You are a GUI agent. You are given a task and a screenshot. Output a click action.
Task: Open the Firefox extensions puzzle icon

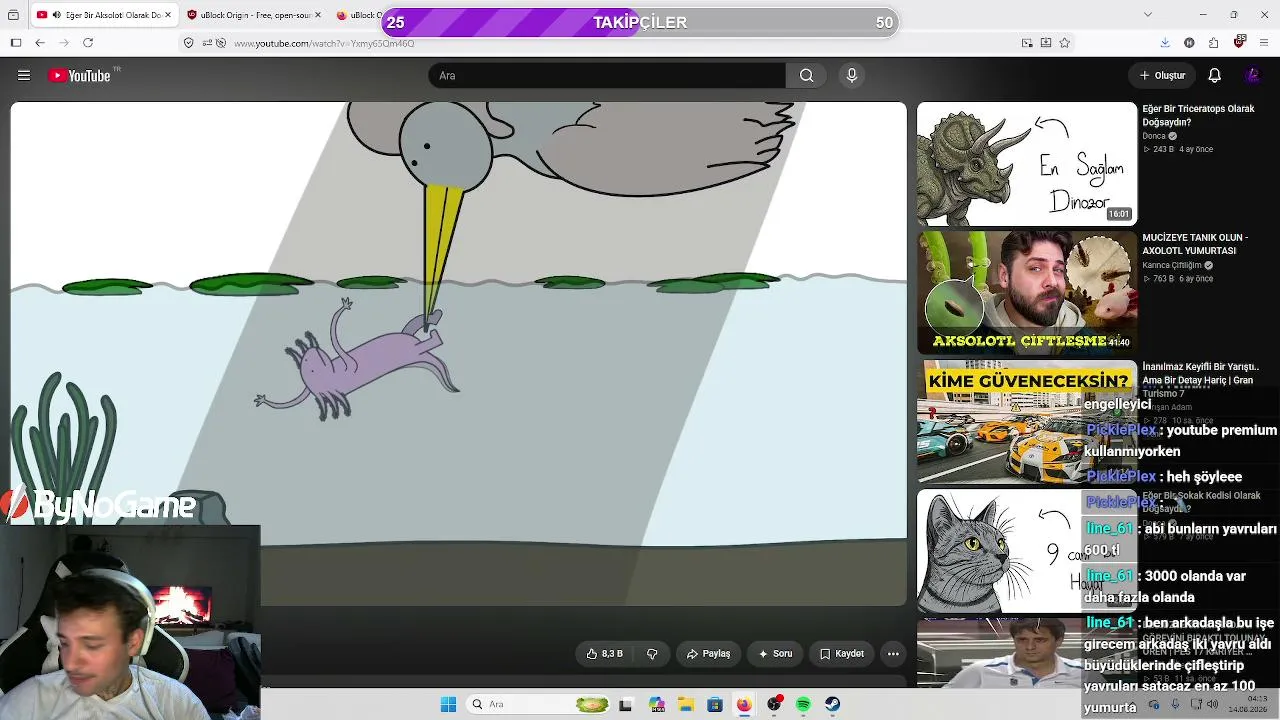pyautogui.click(x=1213, y=43)
